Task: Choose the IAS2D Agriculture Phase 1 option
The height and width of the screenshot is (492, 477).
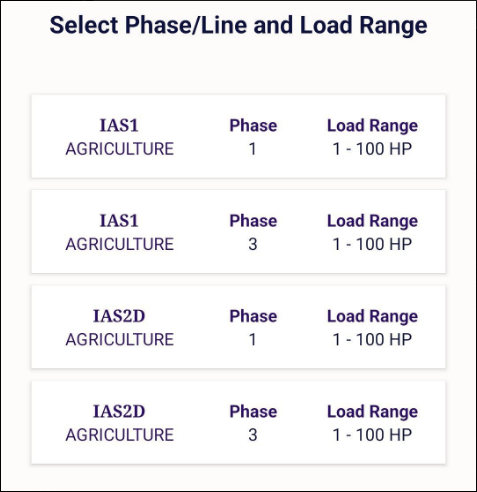Action: pyautogui.click(x=238, y=327)
